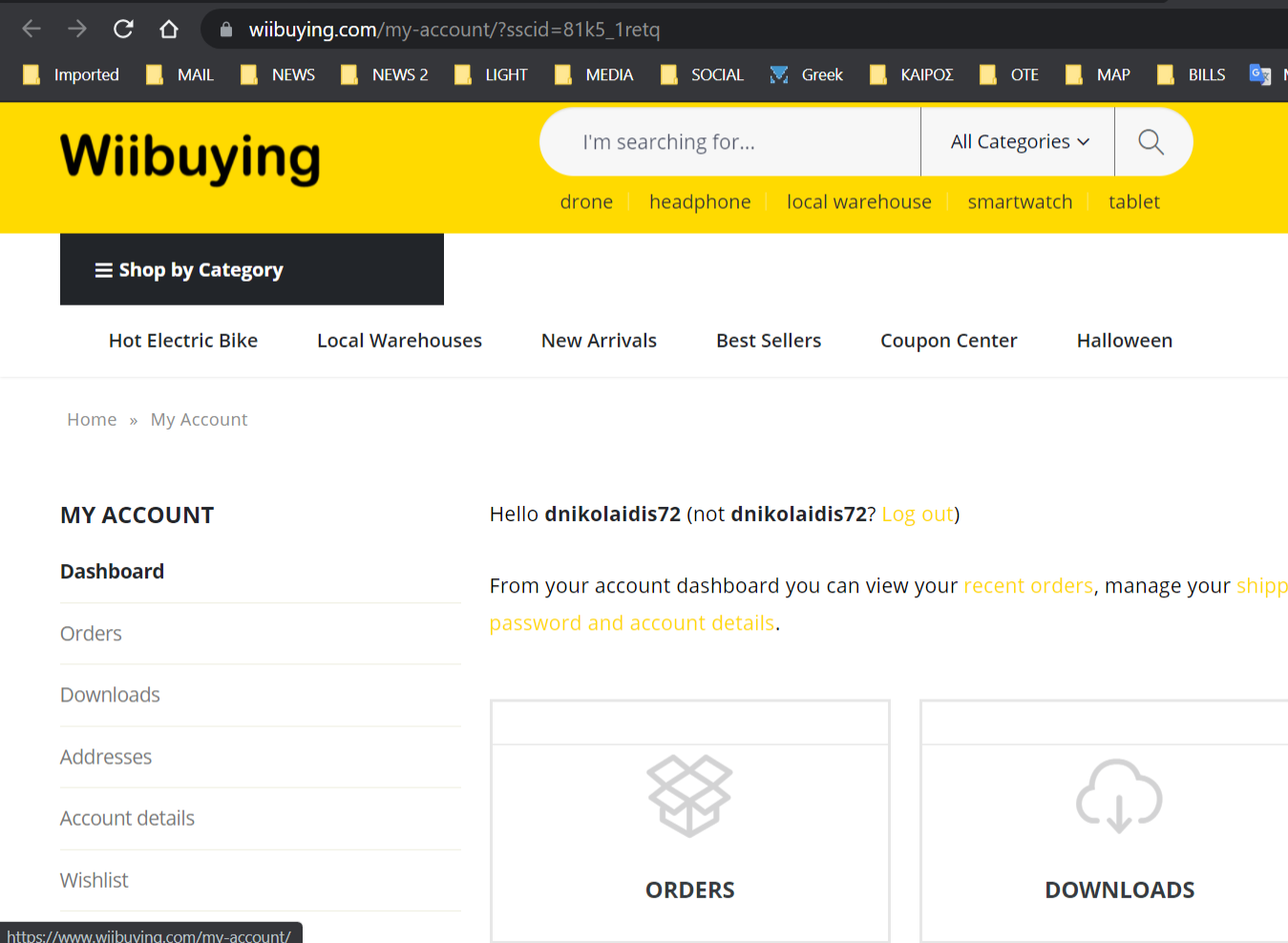Open Halloween menu item
This screenshot has width=1288, height=943.
click(x=1125, y=341)
